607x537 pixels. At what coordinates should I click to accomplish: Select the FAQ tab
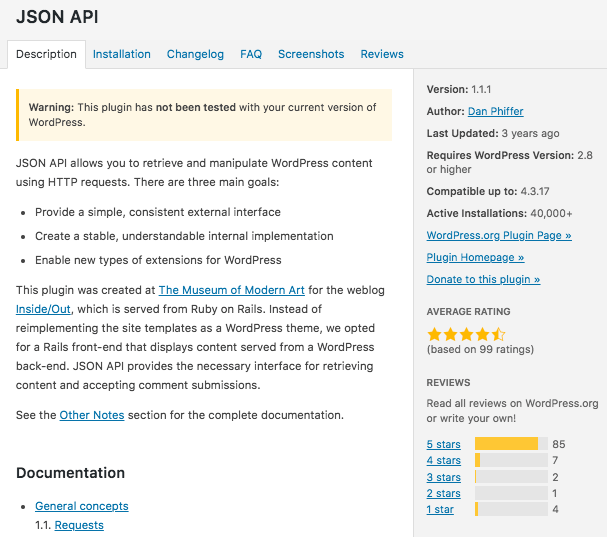(x=250, y=54)
